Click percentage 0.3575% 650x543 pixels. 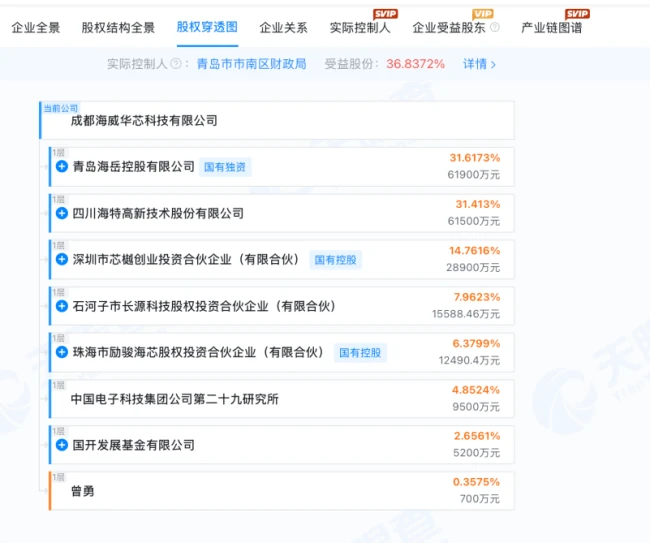click(x=476, y=482)
